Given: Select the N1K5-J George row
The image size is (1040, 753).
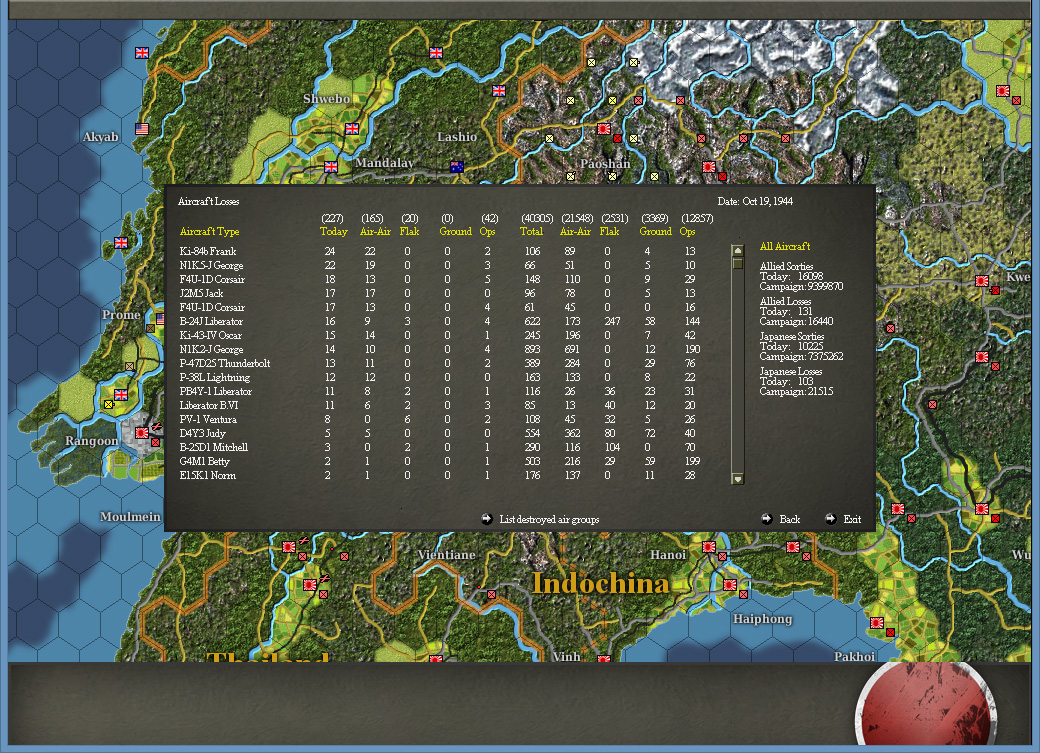Looking at the screenshot, I should pos(438,265).
